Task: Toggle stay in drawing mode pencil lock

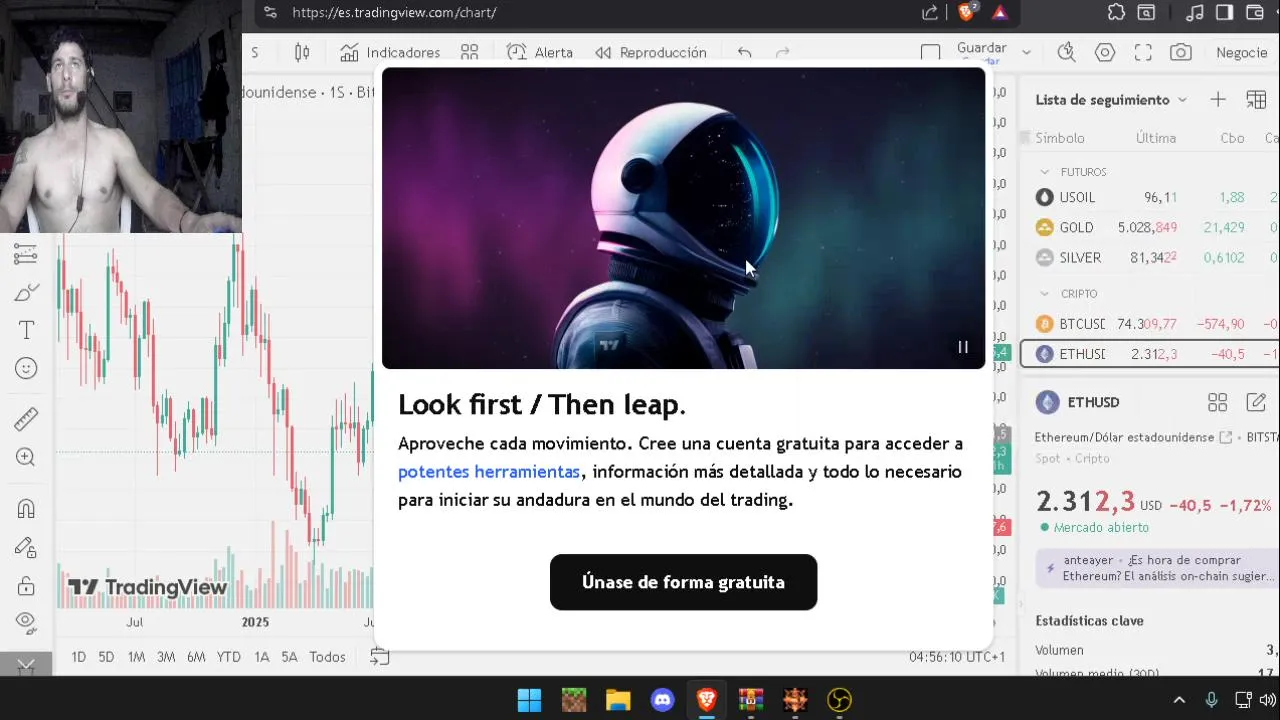Action: 26,547
